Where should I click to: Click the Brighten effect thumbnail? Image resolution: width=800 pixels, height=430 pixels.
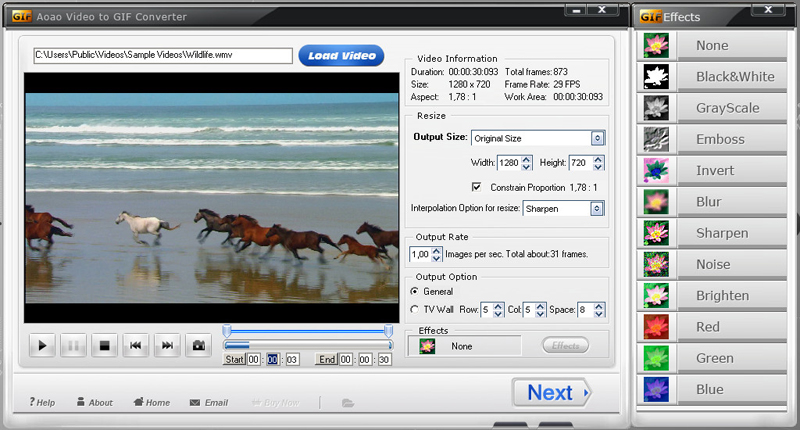(656, 295)
